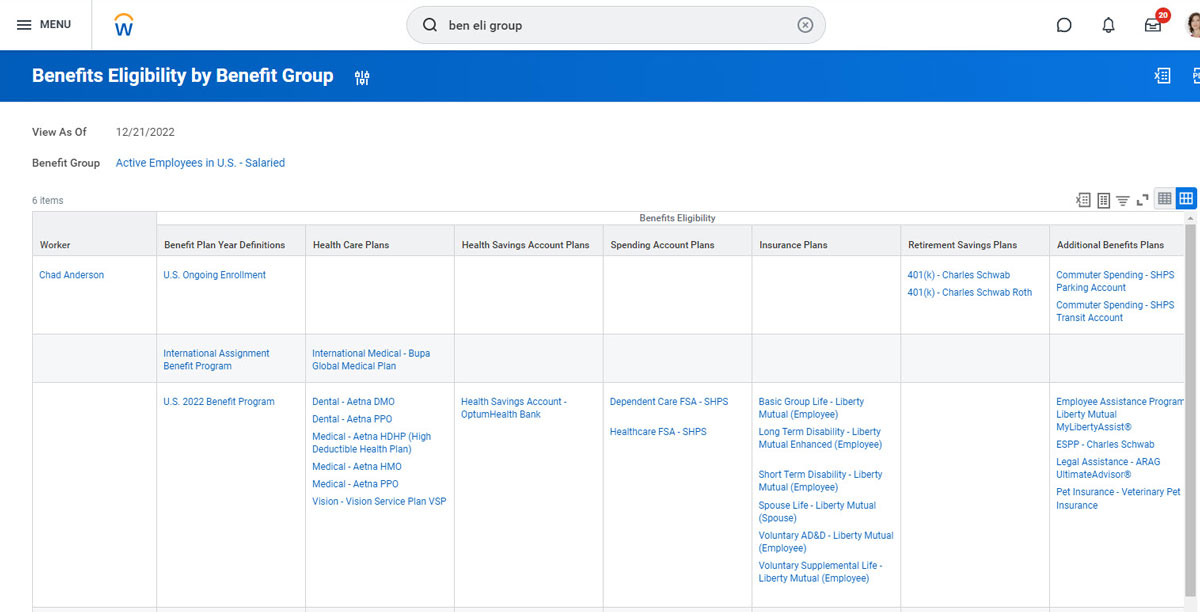1200x612 pixels.
Task: Open the MENU hamburger button
Action: pos(44,25)
